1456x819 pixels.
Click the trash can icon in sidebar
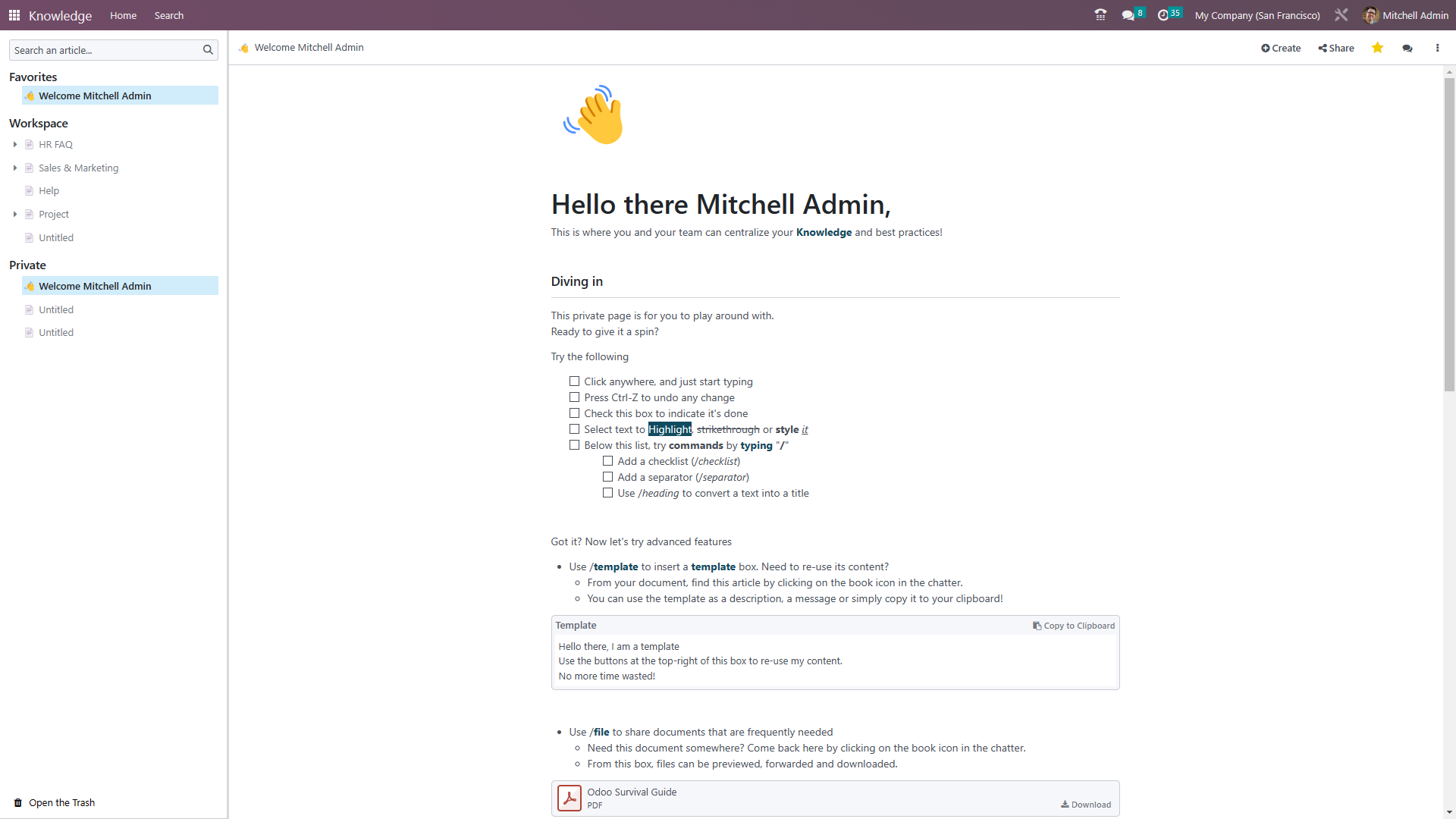pos(18,802)
